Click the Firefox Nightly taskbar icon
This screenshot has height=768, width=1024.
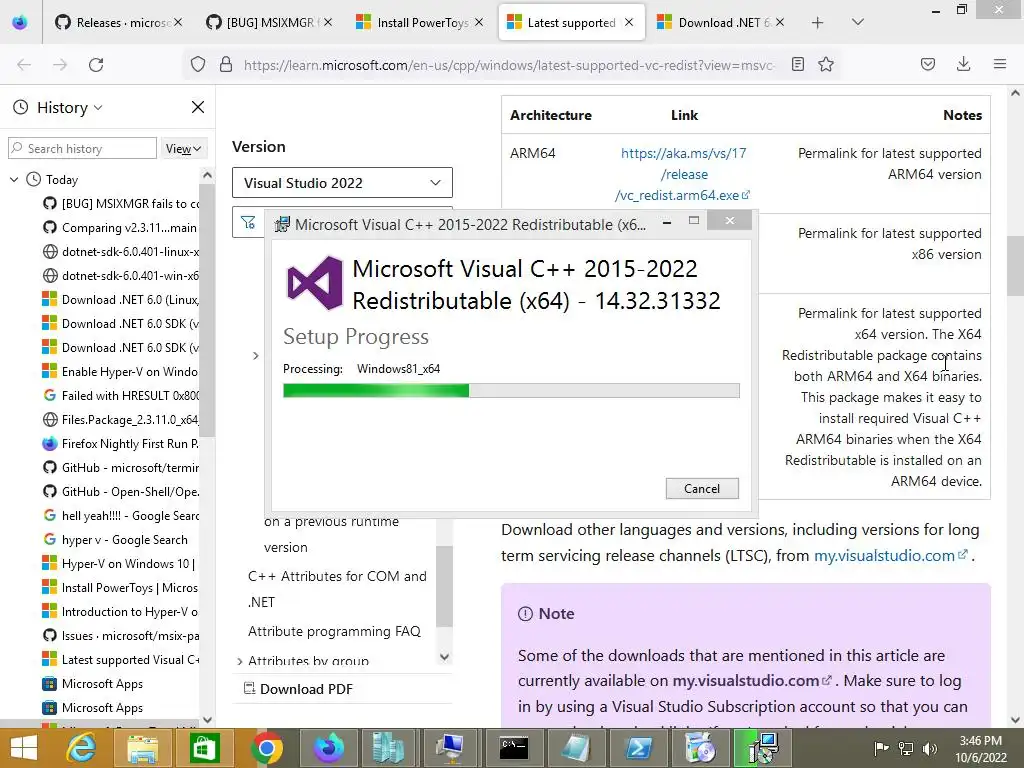(328, 748)
